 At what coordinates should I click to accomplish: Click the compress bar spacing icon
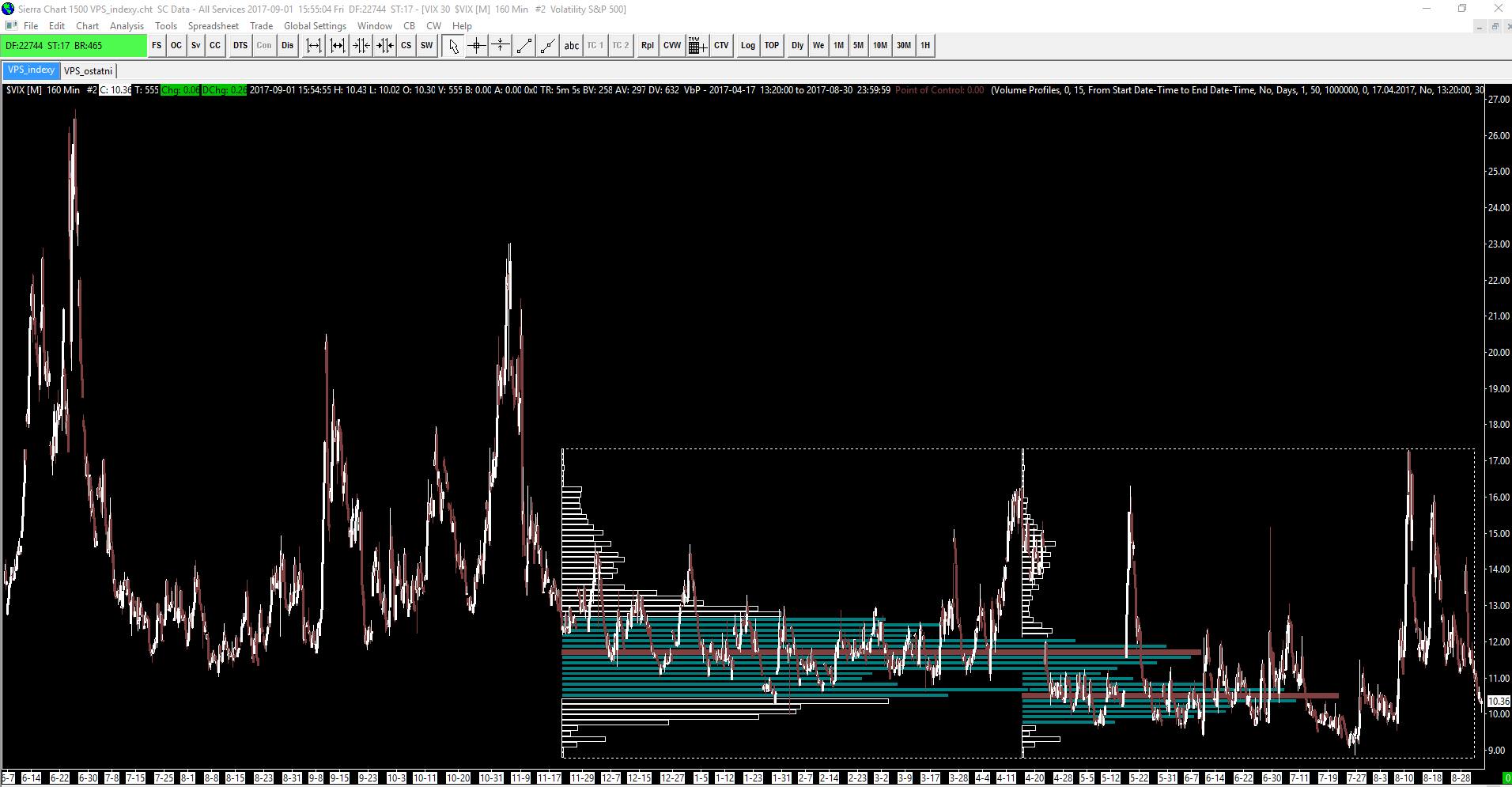pos(361,46)
